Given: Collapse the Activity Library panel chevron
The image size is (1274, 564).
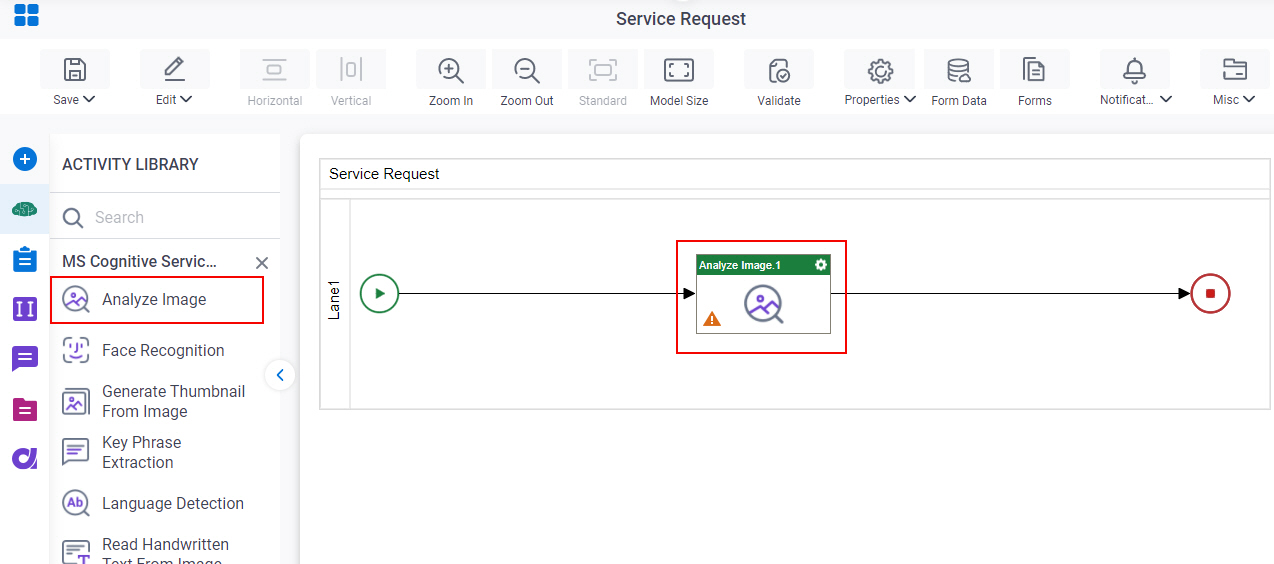Looking at the screenshot, I should (280, 375).
